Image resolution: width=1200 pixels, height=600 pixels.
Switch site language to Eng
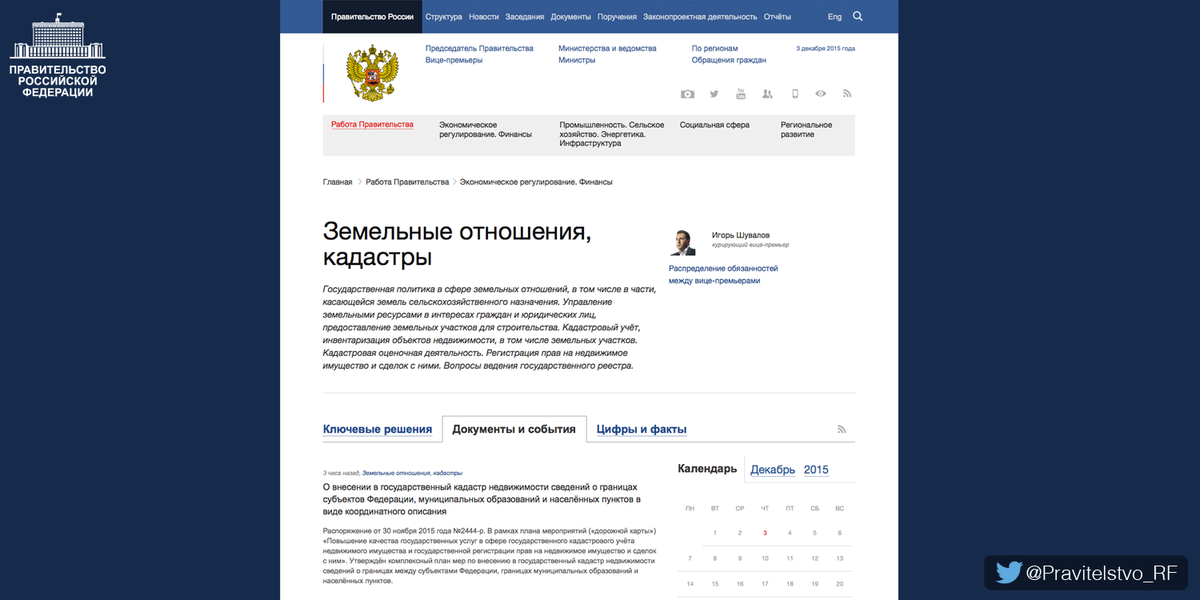(835, 17)
